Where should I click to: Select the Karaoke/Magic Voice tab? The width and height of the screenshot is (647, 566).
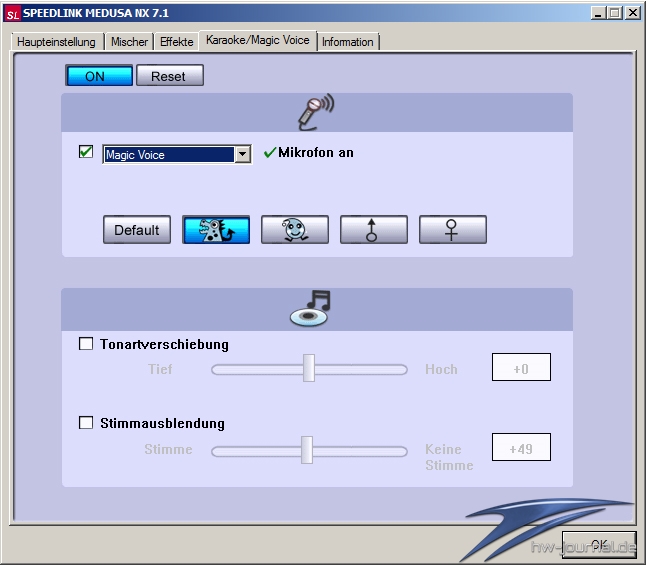pos(258,40)
